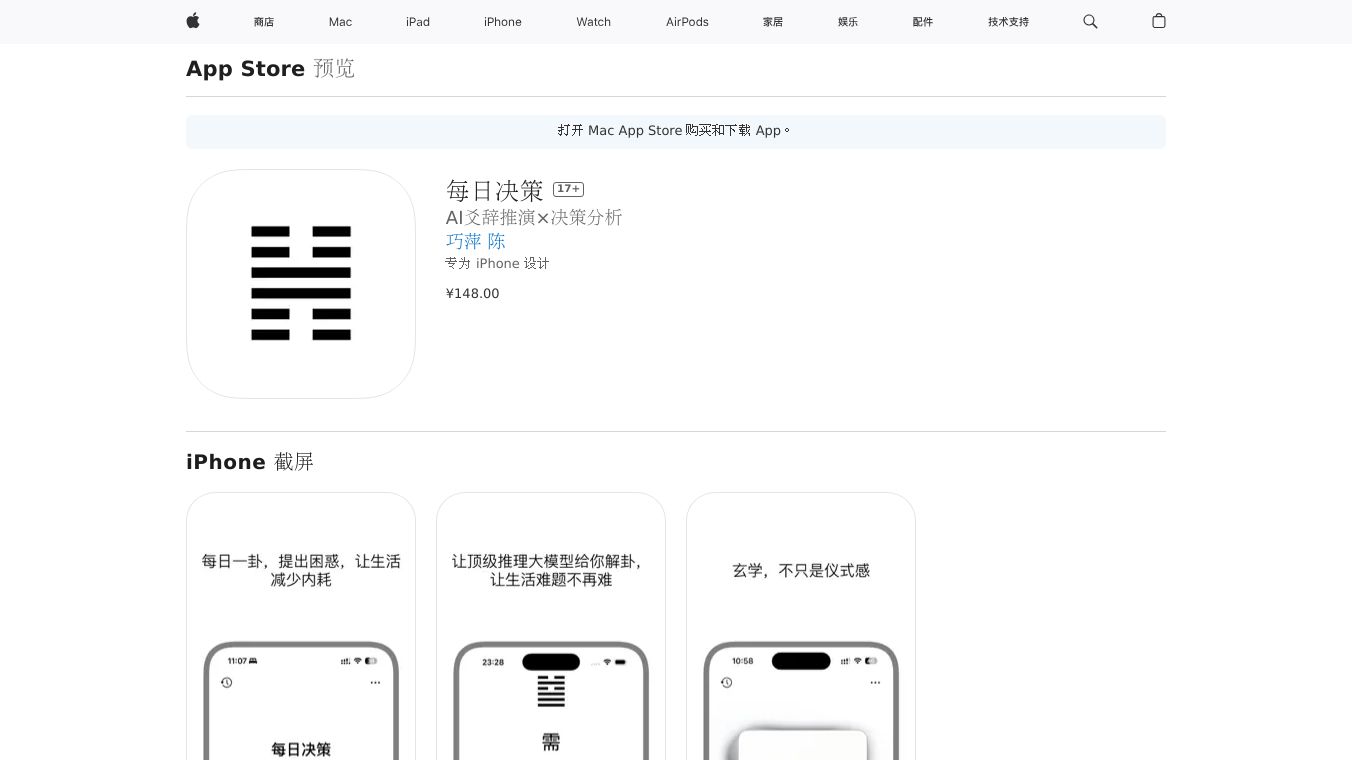Open the shopping bag icon
Screen dimensions: 1352x760
pos(1159,21)
